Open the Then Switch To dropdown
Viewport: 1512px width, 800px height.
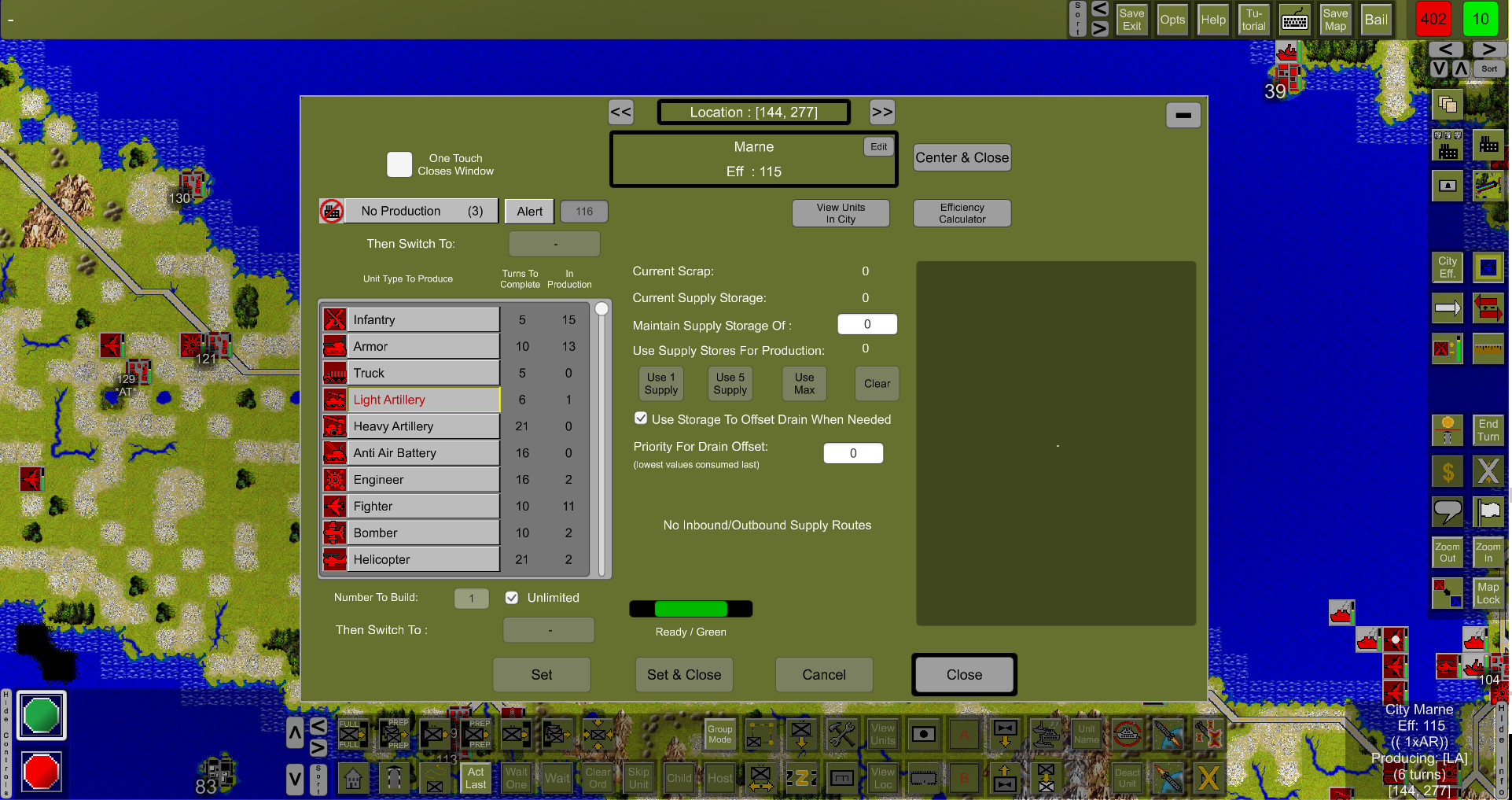[554, 243]
